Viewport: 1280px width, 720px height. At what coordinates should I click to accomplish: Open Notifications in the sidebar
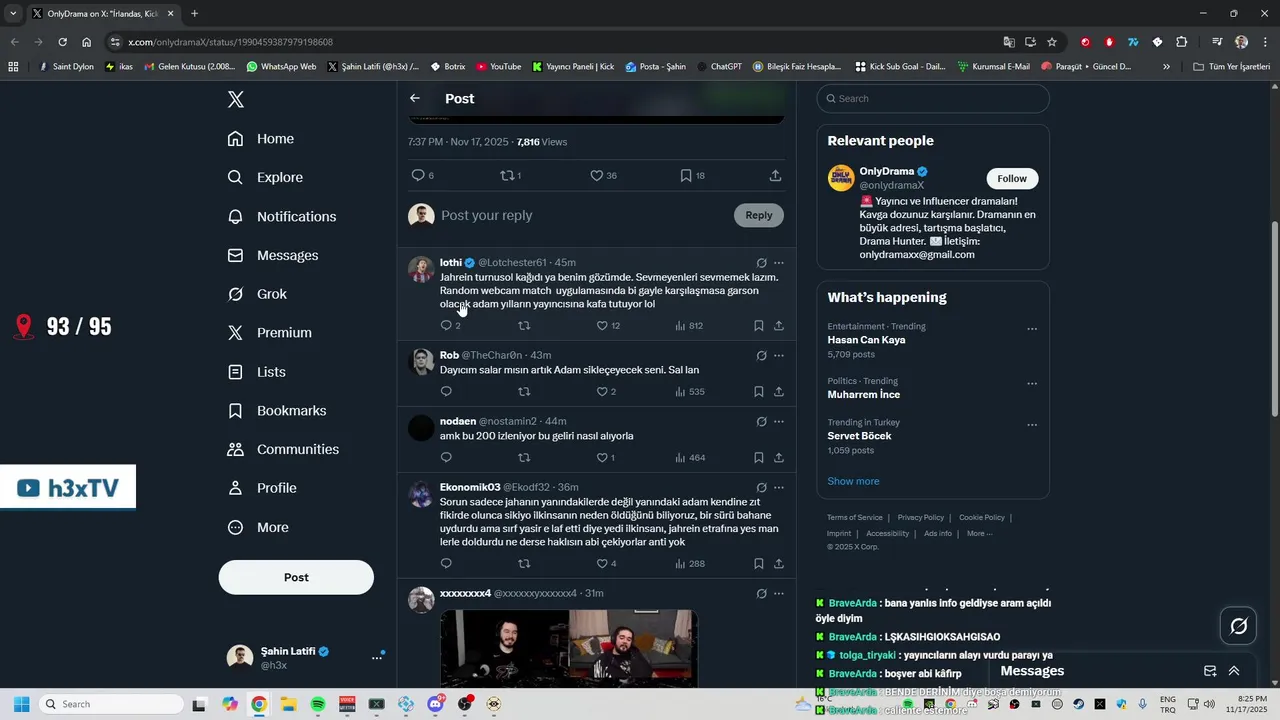tap(282, 216)
